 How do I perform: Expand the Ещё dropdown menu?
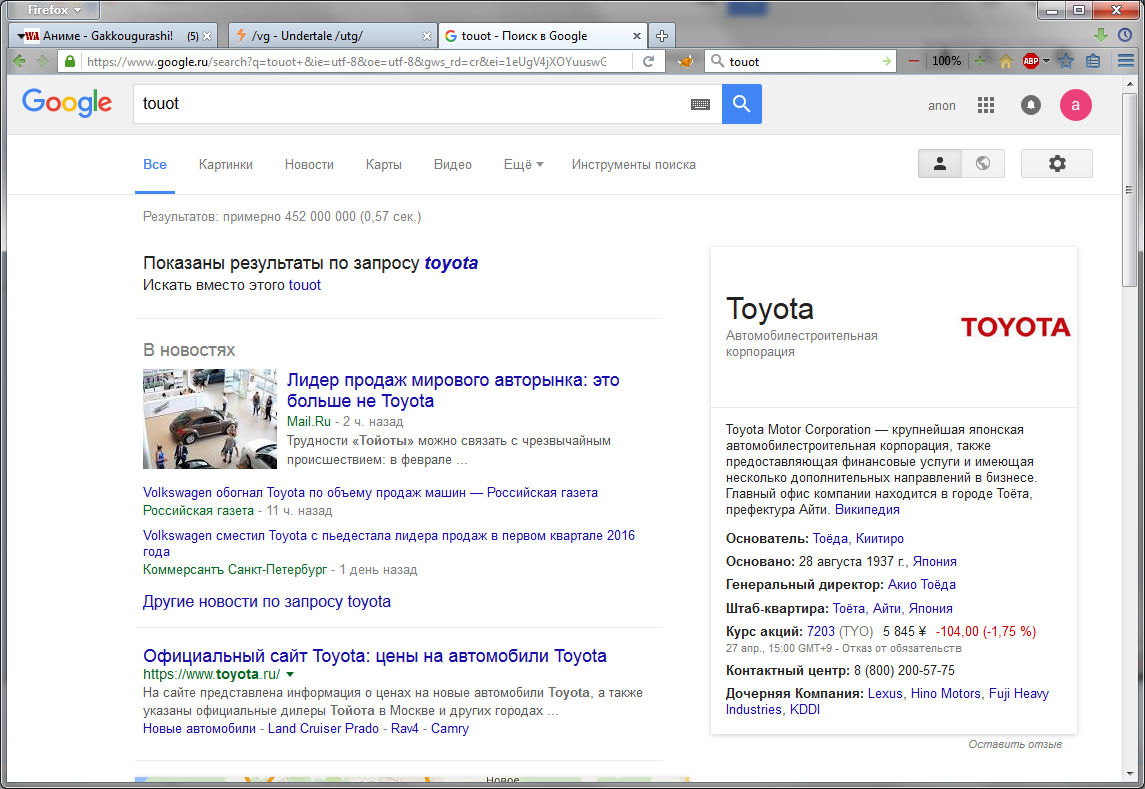point(523,164)
